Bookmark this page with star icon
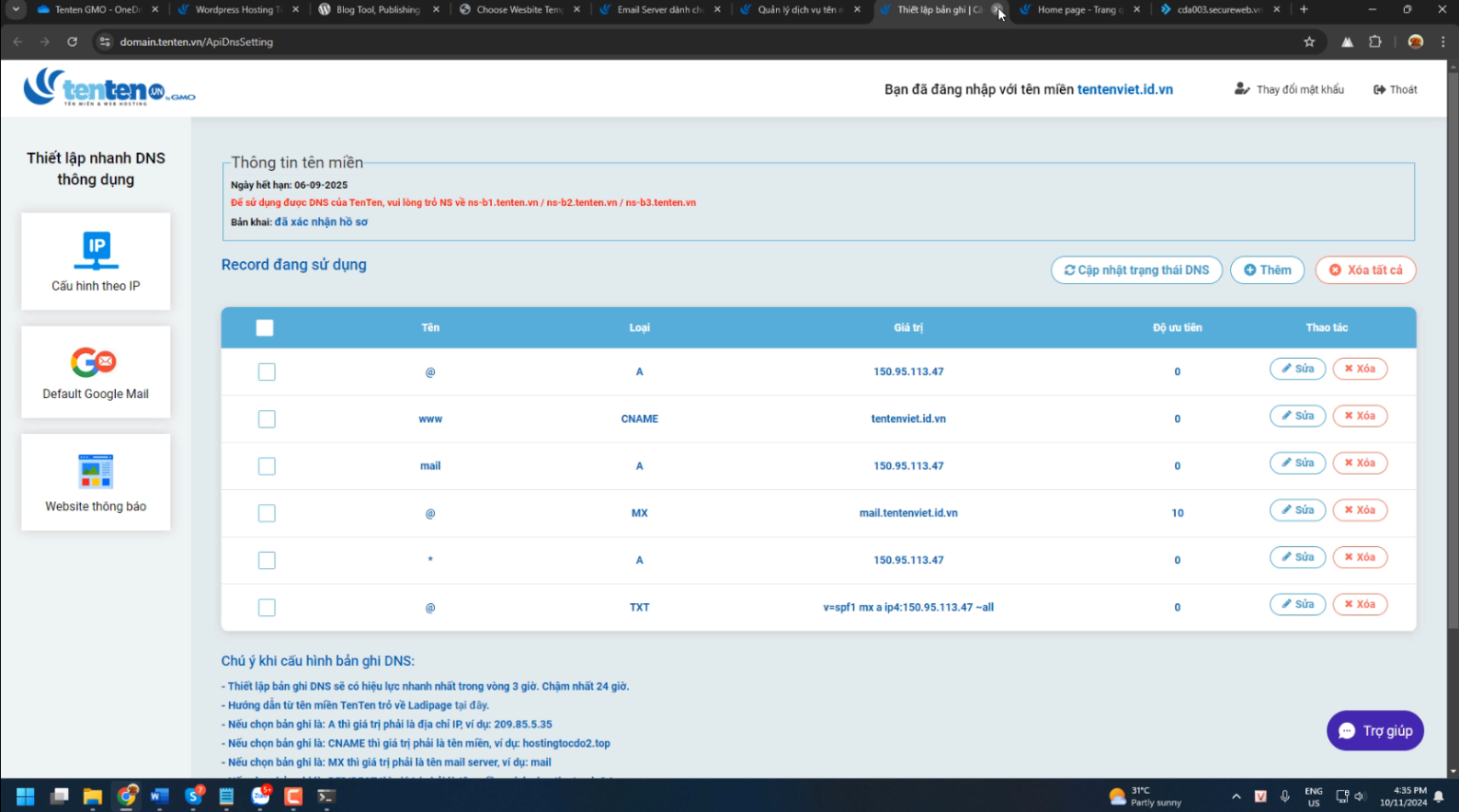 pyautogui.click(x=1309, y=42)
